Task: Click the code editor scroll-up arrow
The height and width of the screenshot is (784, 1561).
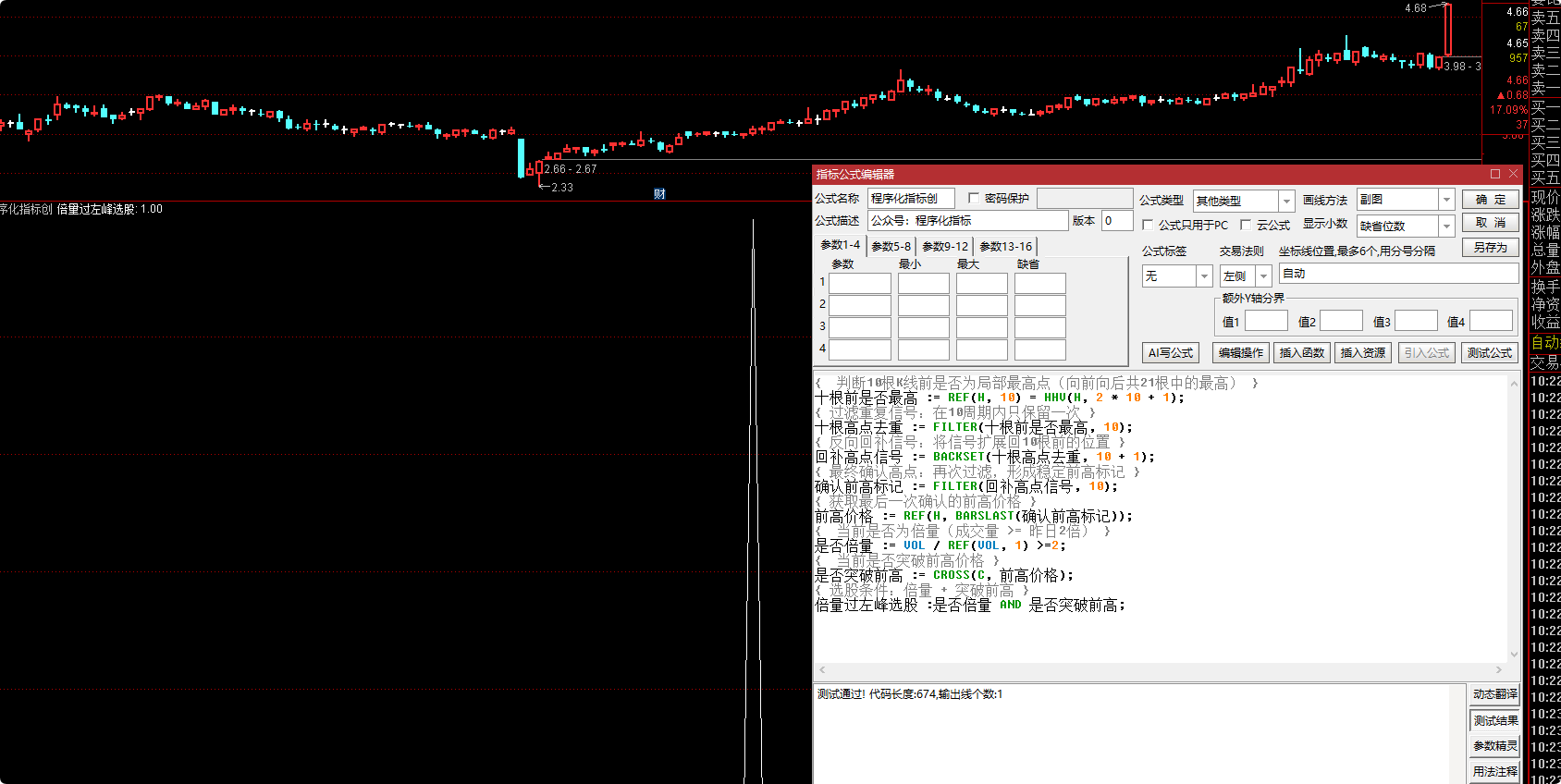Action: point(1514,382)
